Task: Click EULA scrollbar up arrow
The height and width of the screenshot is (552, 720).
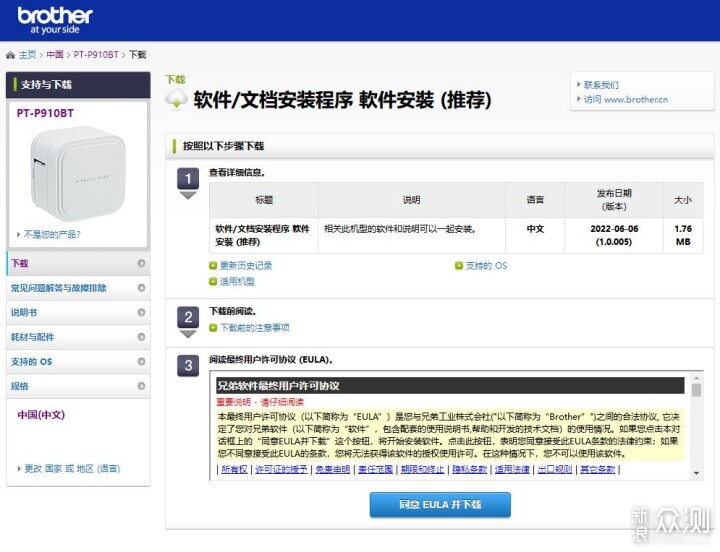Action: tap(697, 378)
